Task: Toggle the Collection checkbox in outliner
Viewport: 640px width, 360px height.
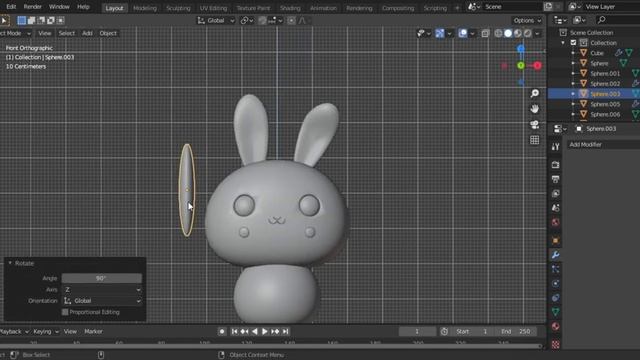Action: point(573,43)
